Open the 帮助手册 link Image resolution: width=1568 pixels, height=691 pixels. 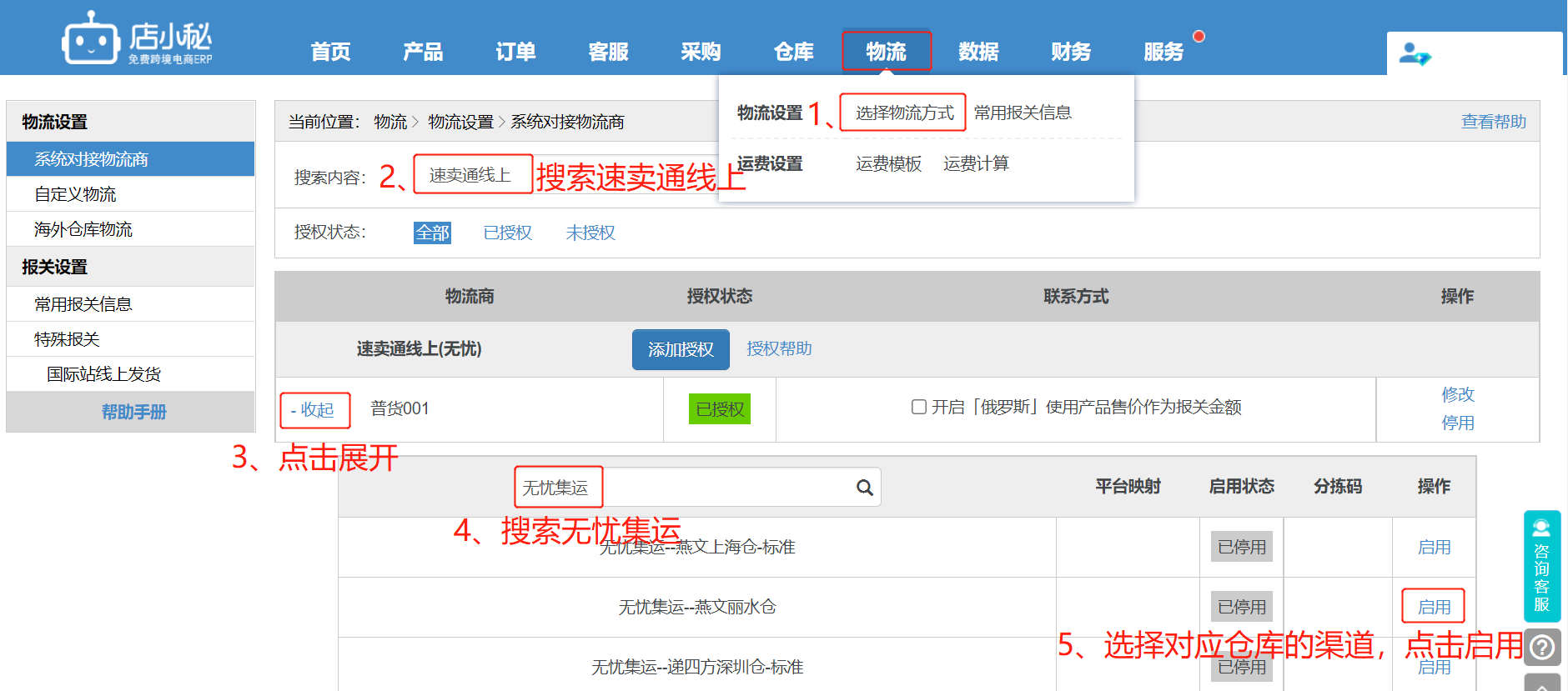(133, 412)
